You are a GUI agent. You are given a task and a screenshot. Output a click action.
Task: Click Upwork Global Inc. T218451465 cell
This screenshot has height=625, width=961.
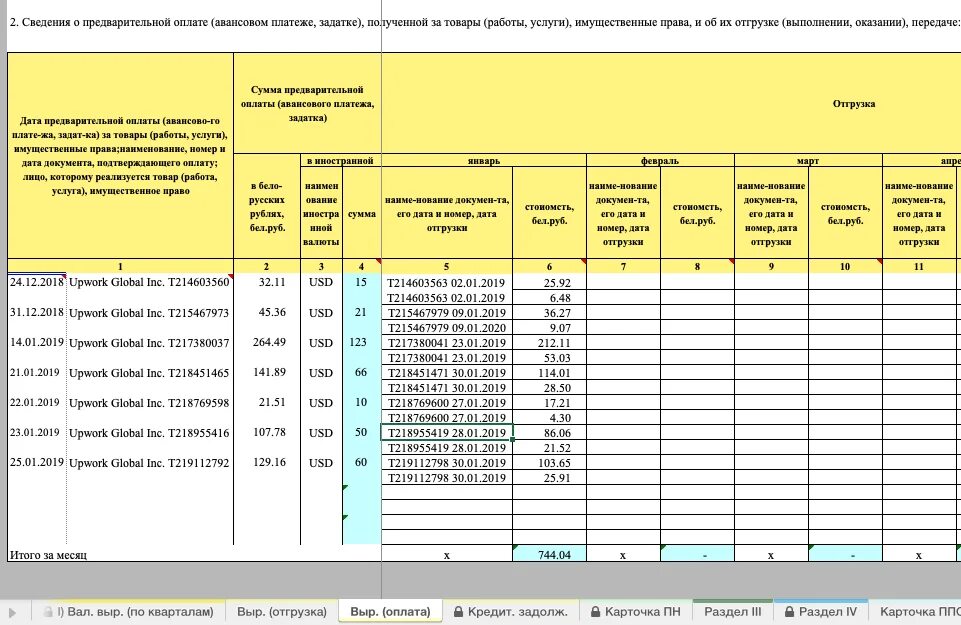click(x=150, y=373)
